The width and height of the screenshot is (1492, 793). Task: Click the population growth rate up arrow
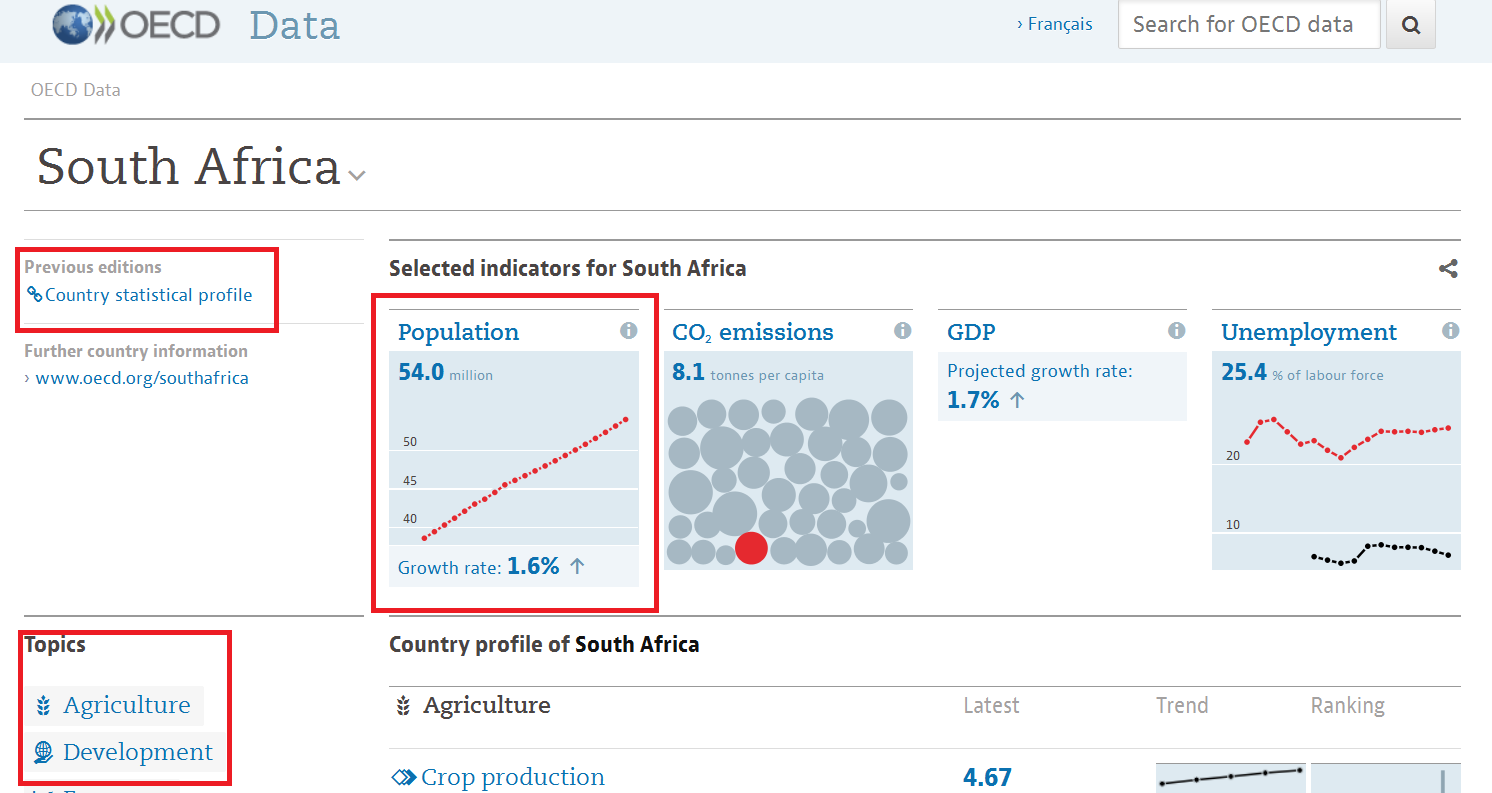577,566
